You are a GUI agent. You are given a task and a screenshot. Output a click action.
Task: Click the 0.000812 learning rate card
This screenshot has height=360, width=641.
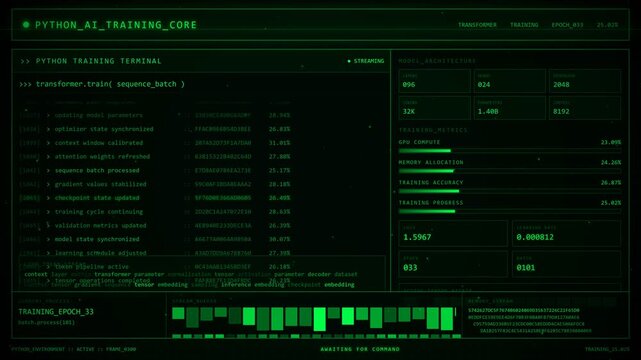coord(567,233)
